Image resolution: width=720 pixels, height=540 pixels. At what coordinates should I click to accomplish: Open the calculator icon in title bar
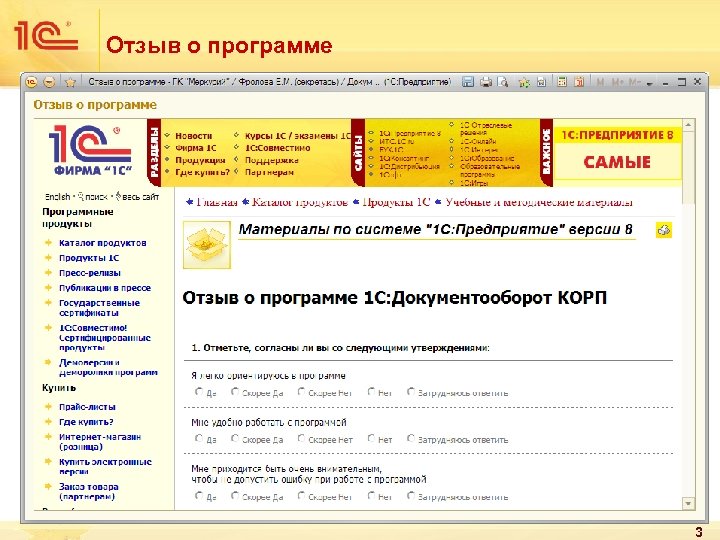(x=562, y=82)
